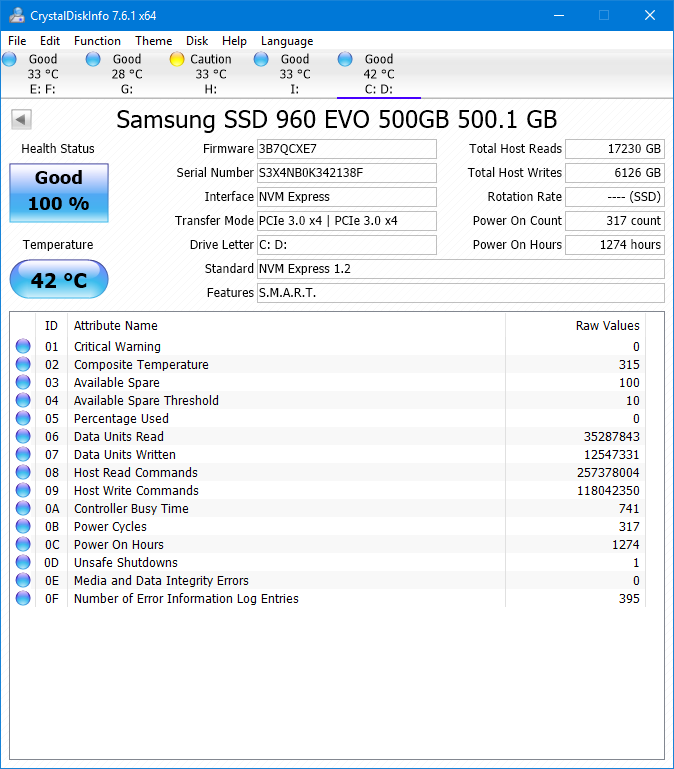Select the Data Units Written value 12547331

pyautogui.click(x=611, y=455)
